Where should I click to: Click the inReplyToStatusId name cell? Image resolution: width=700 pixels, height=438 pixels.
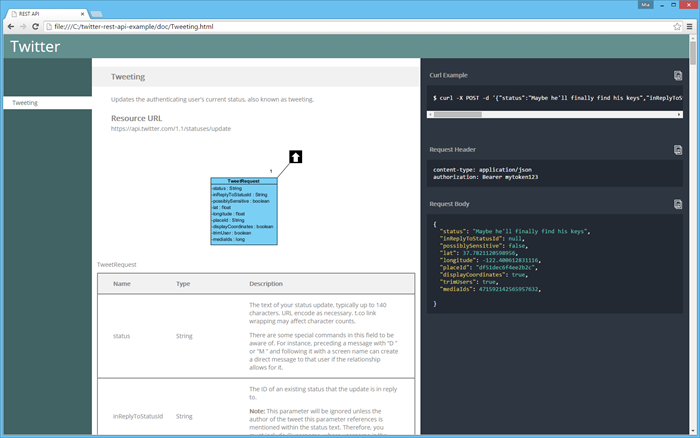138,416
